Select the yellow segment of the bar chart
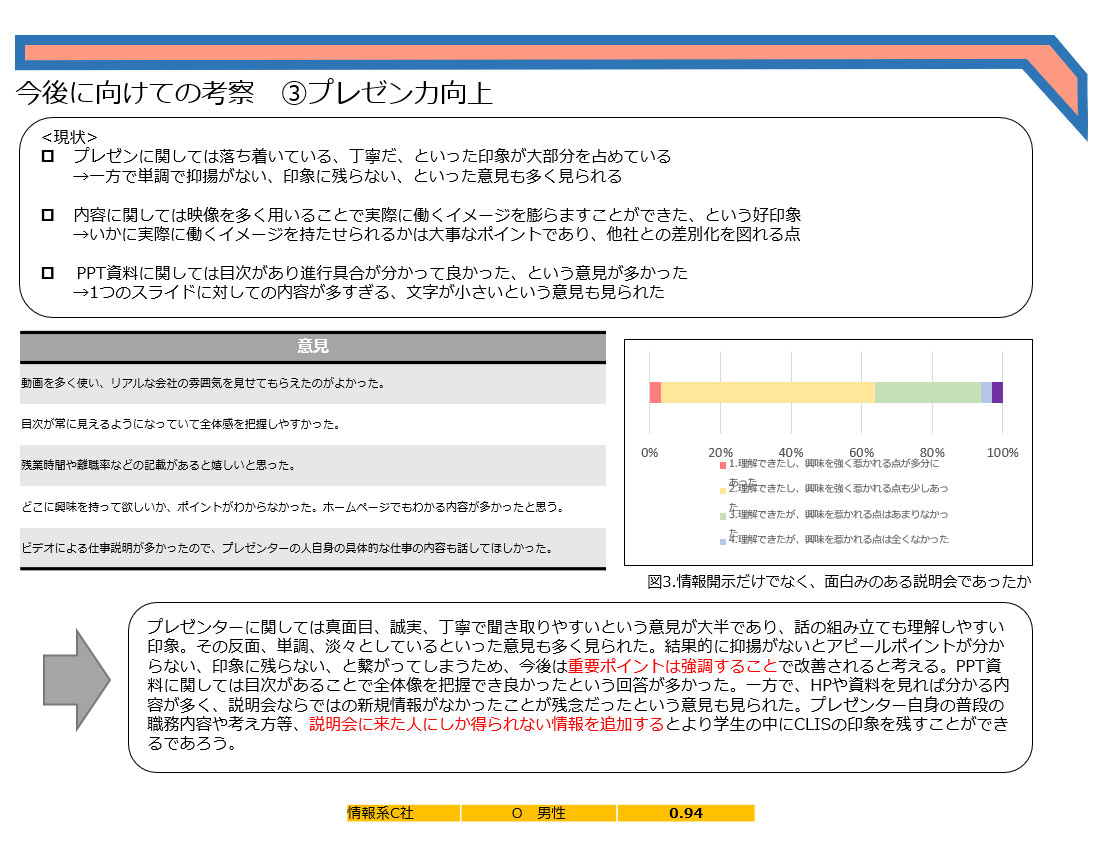 pos(767,393)
